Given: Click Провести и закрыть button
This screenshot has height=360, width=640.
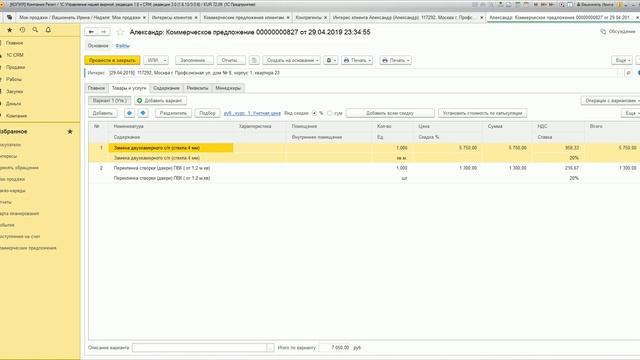Looking at the screenshot, I should pos(112,60).
